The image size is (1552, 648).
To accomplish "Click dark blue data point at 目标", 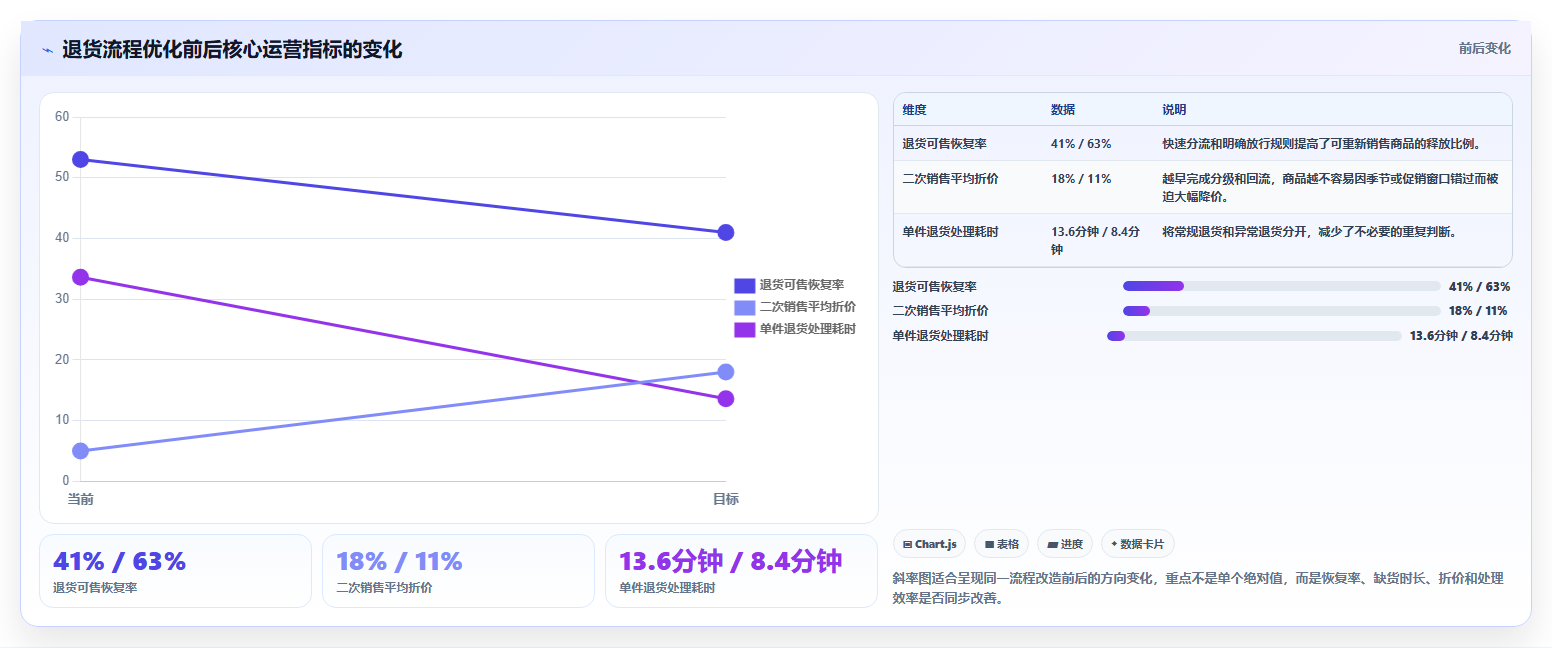I will [x=726, y=233].
